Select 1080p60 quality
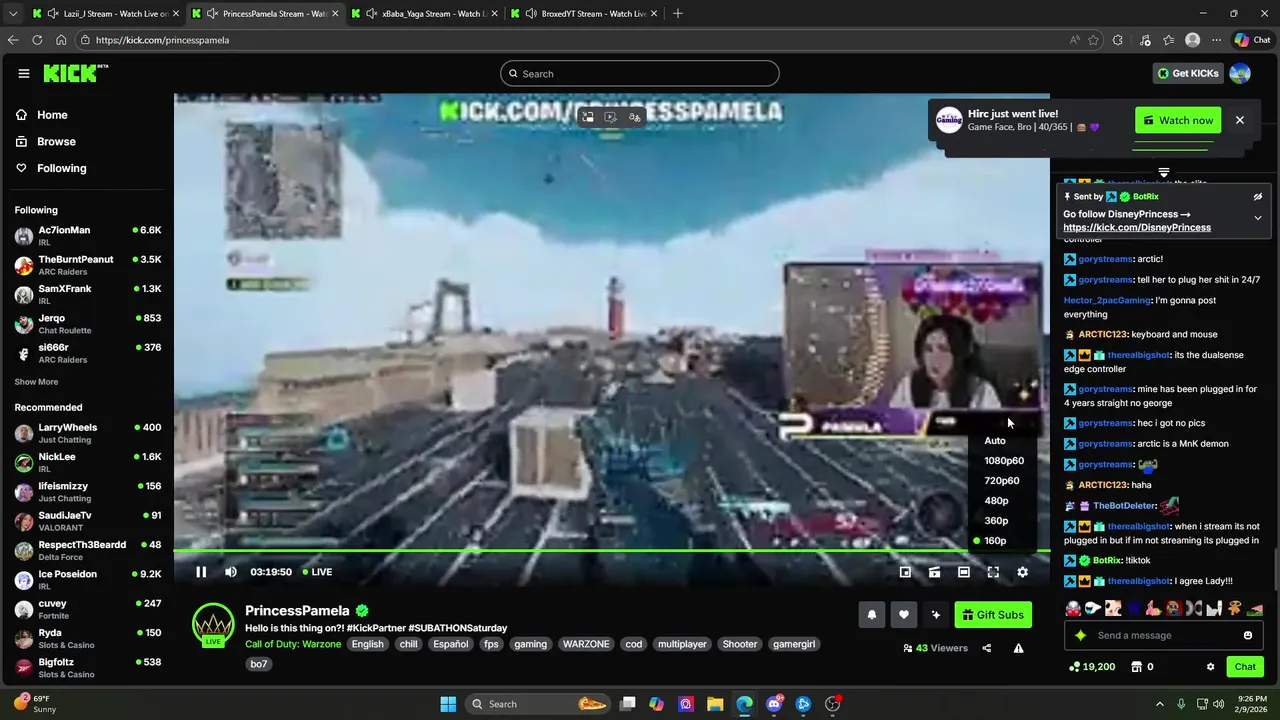1280x720 pixels. click(x=1003, y=460)
